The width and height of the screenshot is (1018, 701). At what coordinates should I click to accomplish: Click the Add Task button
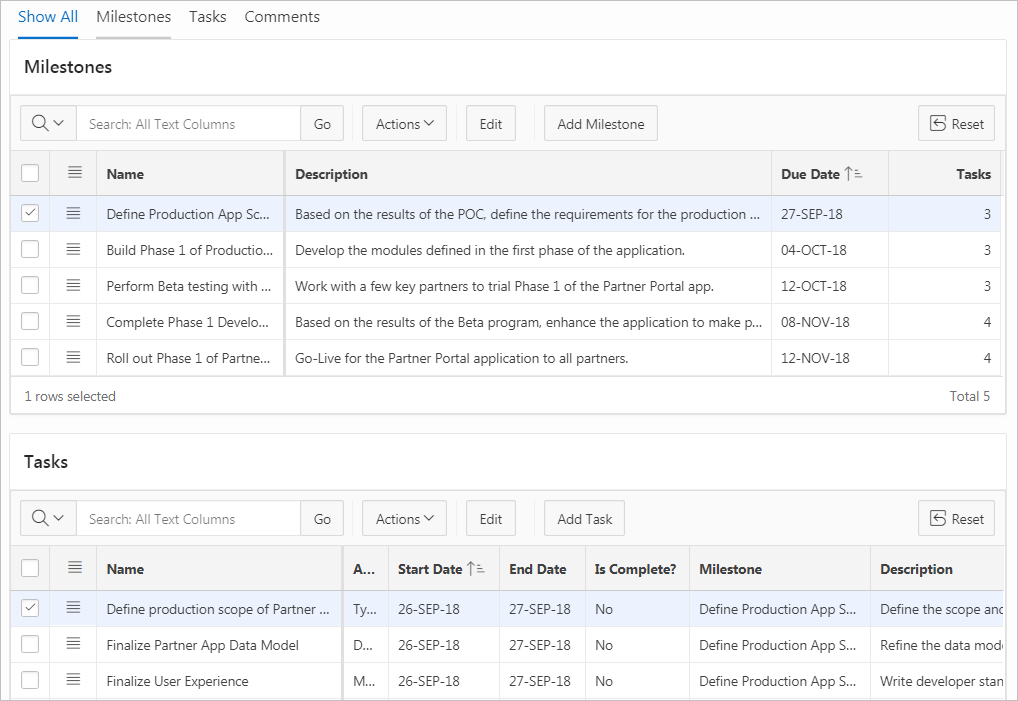pos(584,519)
